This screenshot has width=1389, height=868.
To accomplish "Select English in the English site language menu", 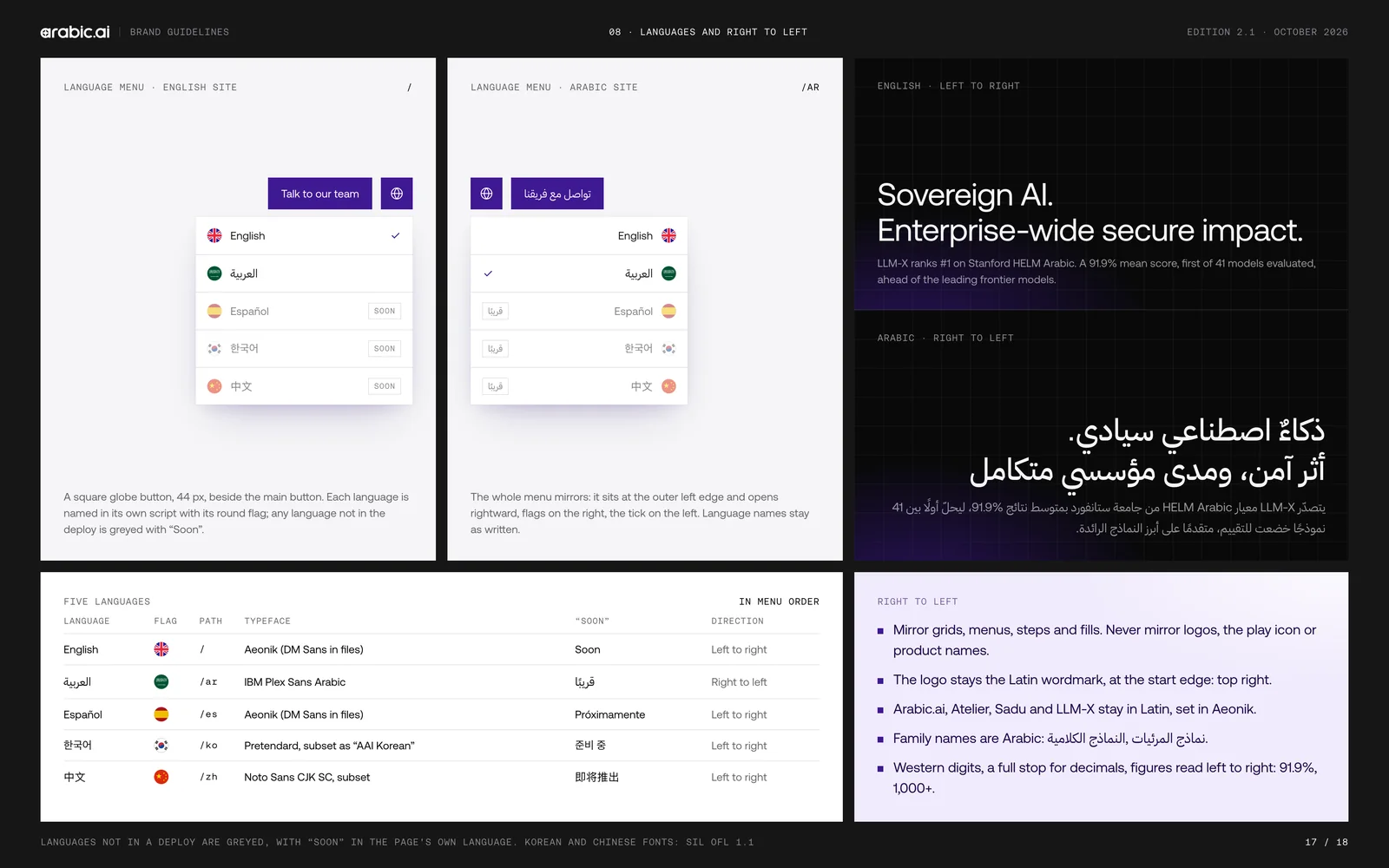I will 304,235.
